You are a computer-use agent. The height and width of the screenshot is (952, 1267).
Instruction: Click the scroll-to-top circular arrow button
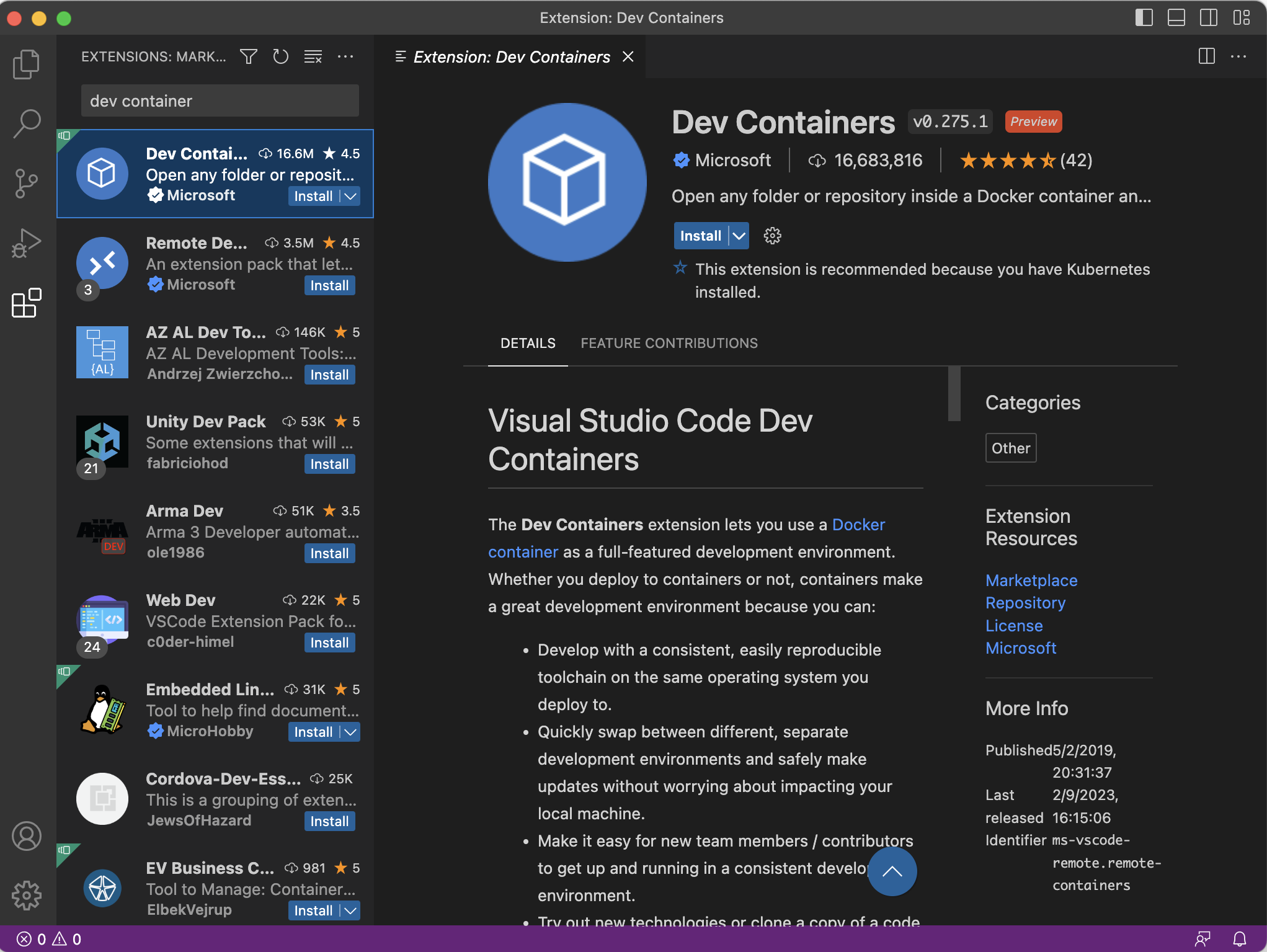(892, 871)
